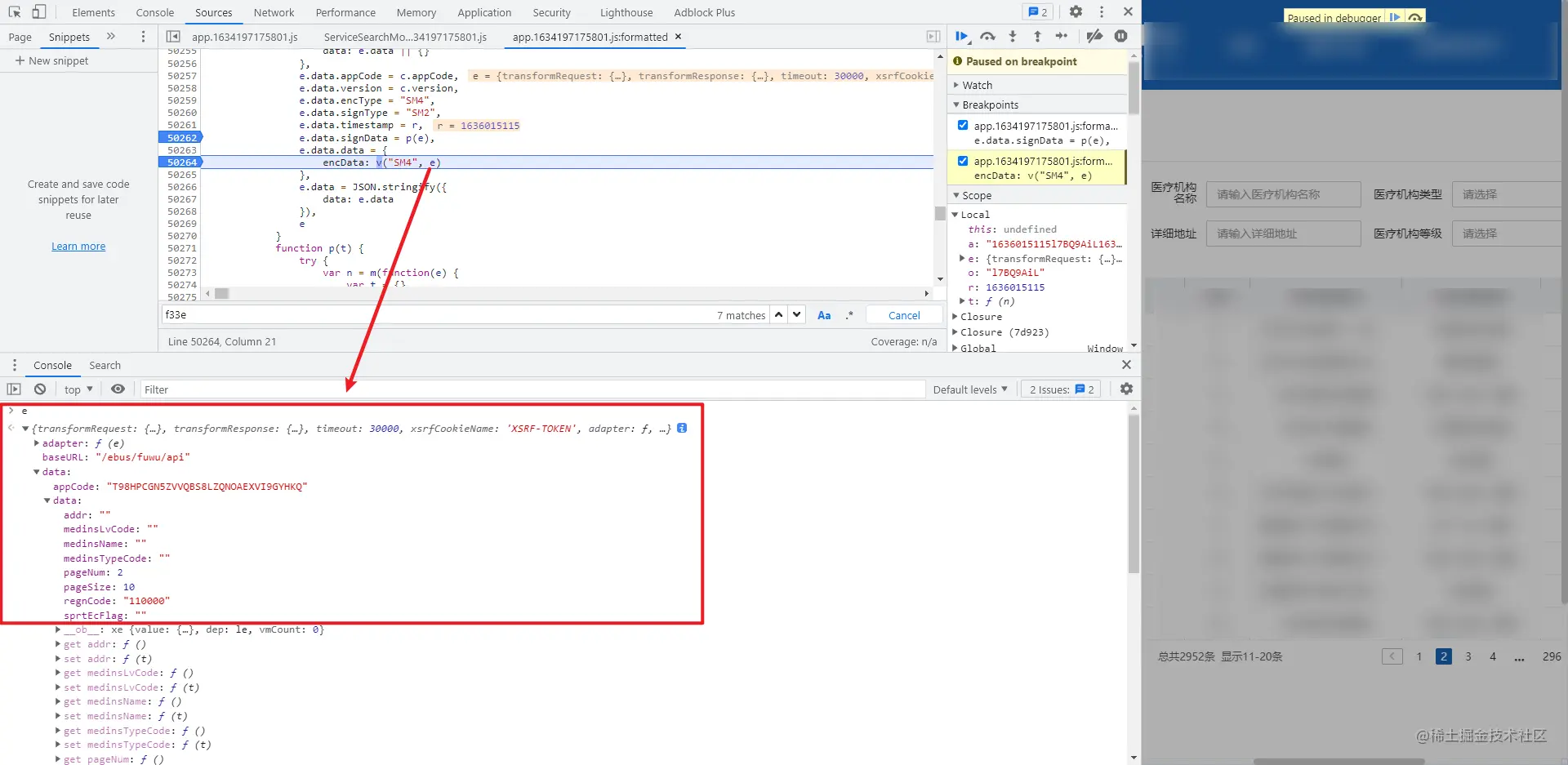Click the console vertical scrollbar thumb
Viewport: 1568px width, 765px height.
[1134, 494]
